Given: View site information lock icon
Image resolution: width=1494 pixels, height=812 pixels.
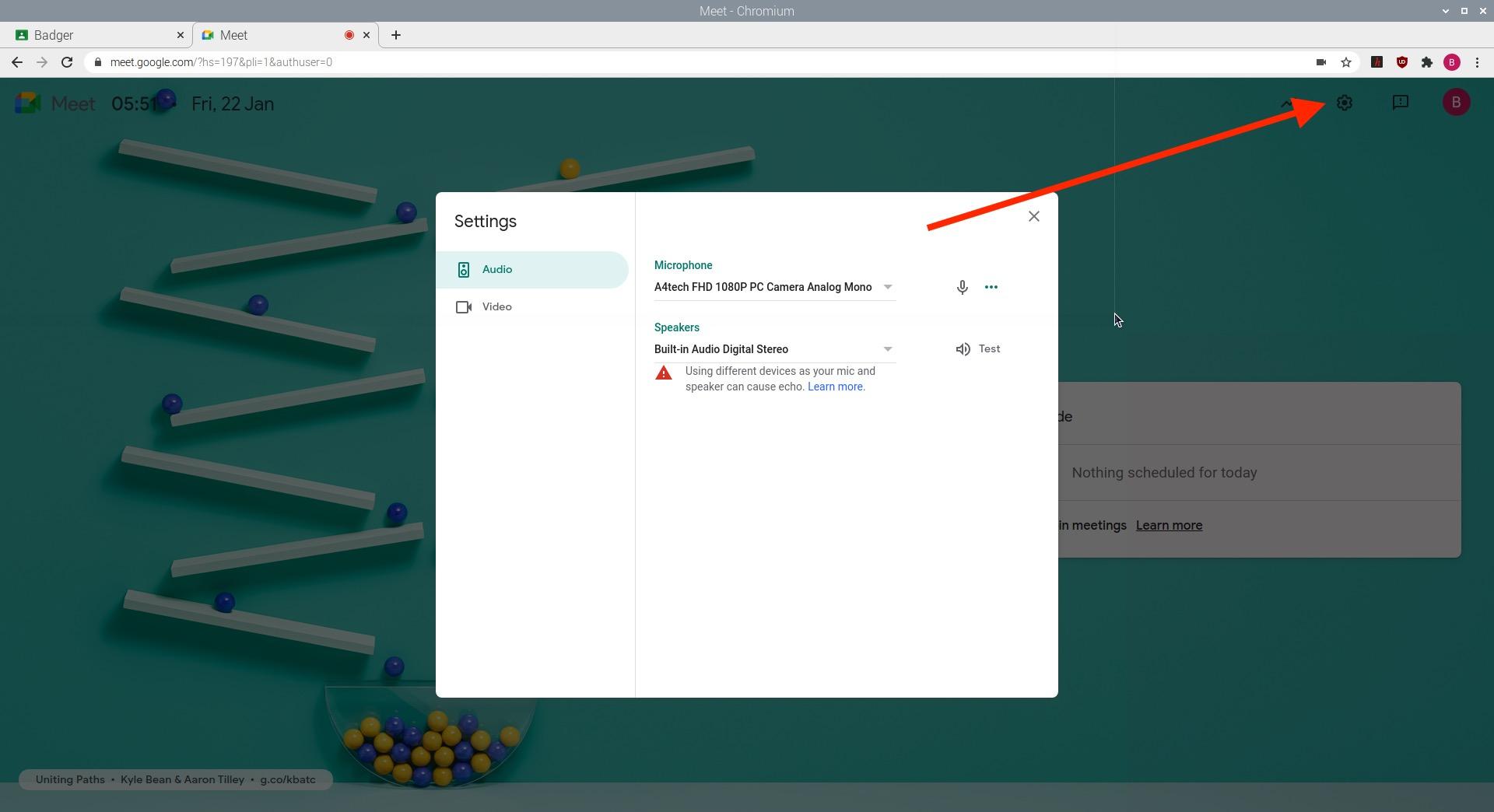Looking at the screenshot, I should [x=97, y=62].
